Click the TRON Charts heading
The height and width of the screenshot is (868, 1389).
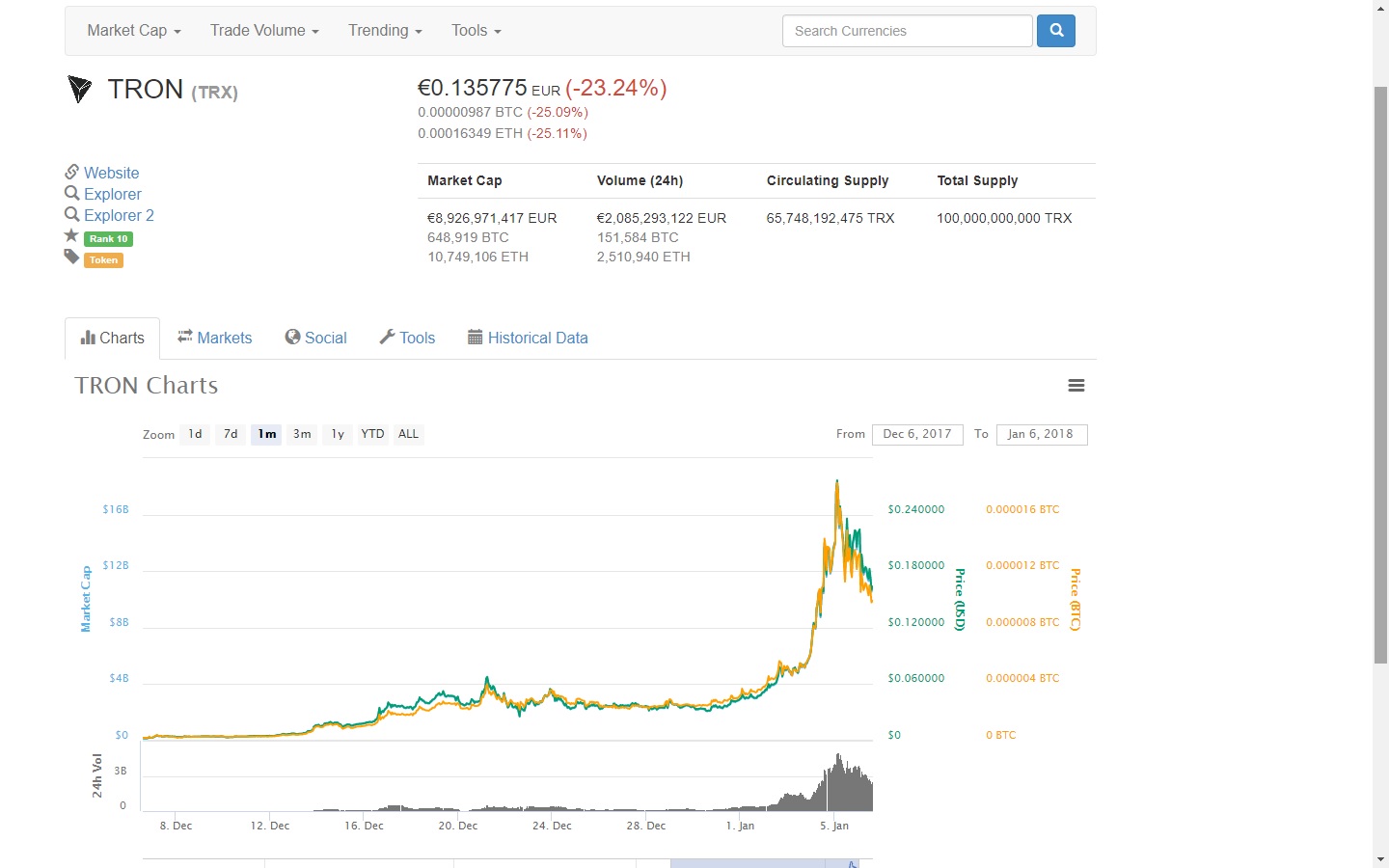point(147,386)
